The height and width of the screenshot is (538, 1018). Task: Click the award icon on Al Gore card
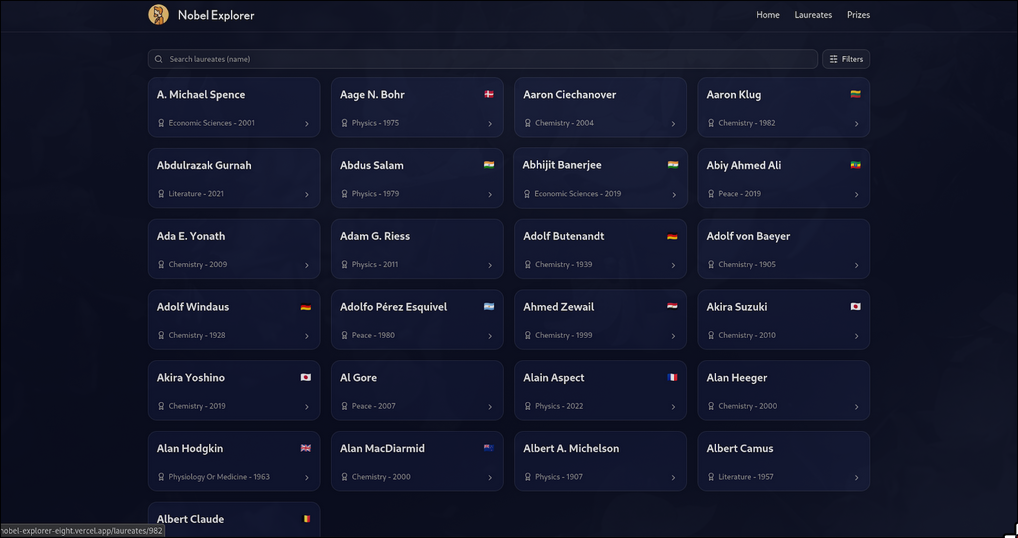pyautogui.click(x=344, y=406)
